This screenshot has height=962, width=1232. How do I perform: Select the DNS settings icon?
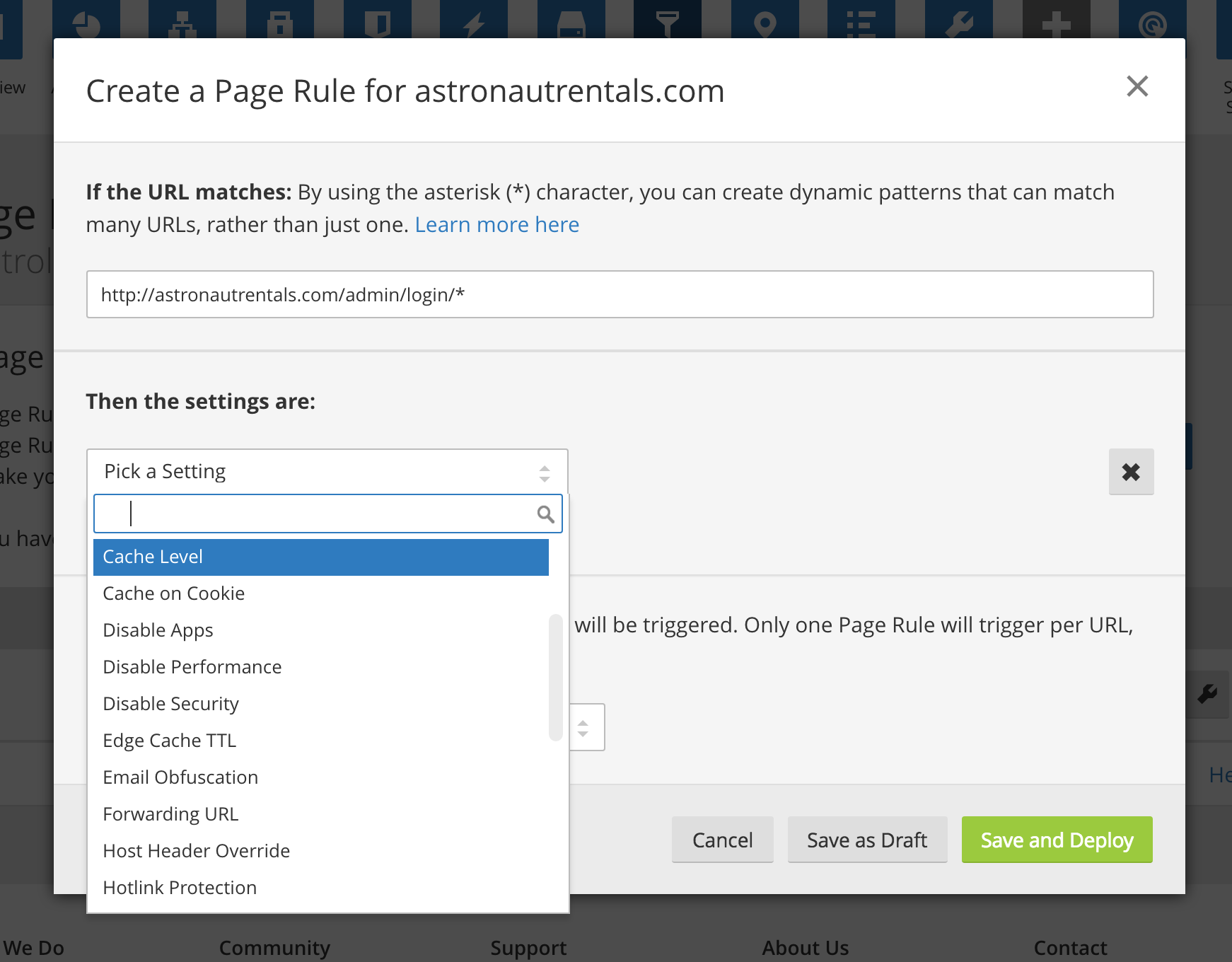click(x=184, y=21)
